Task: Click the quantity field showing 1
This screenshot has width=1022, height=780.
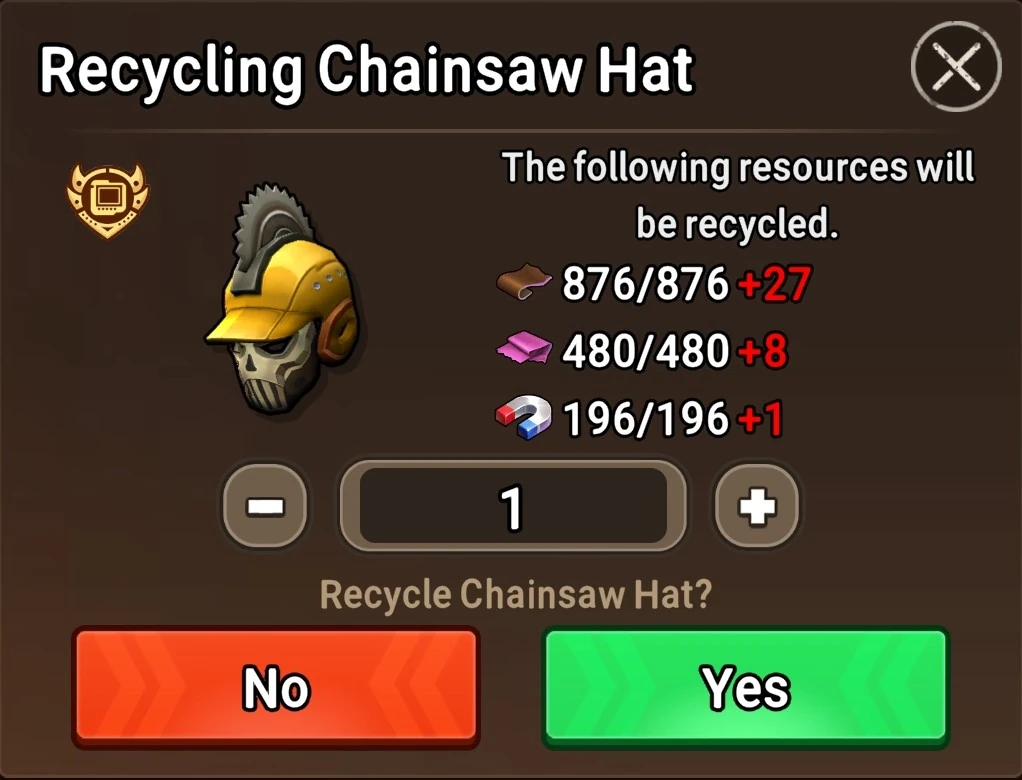Action: click(x=513, y=506)
